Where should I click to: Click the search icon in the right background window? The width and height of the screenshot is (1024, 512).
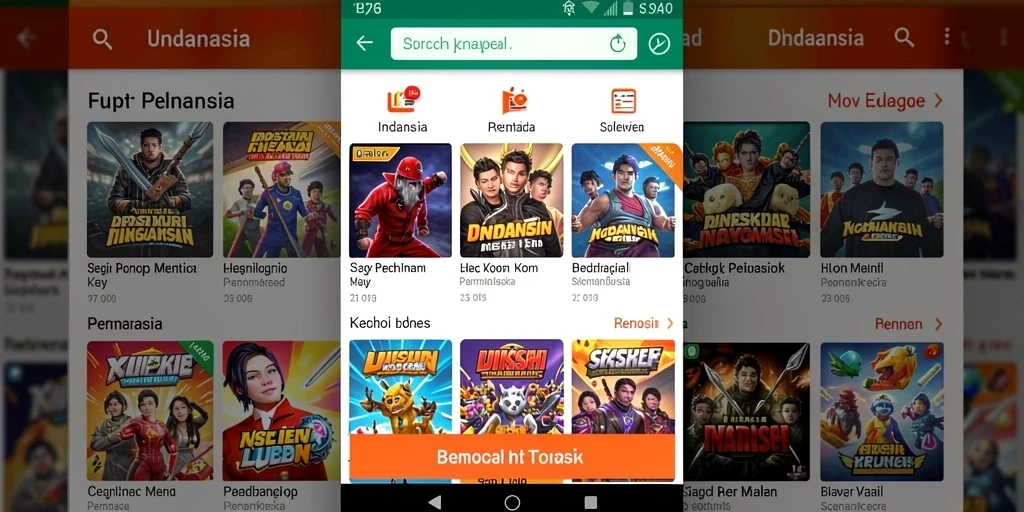coord(904,38)
